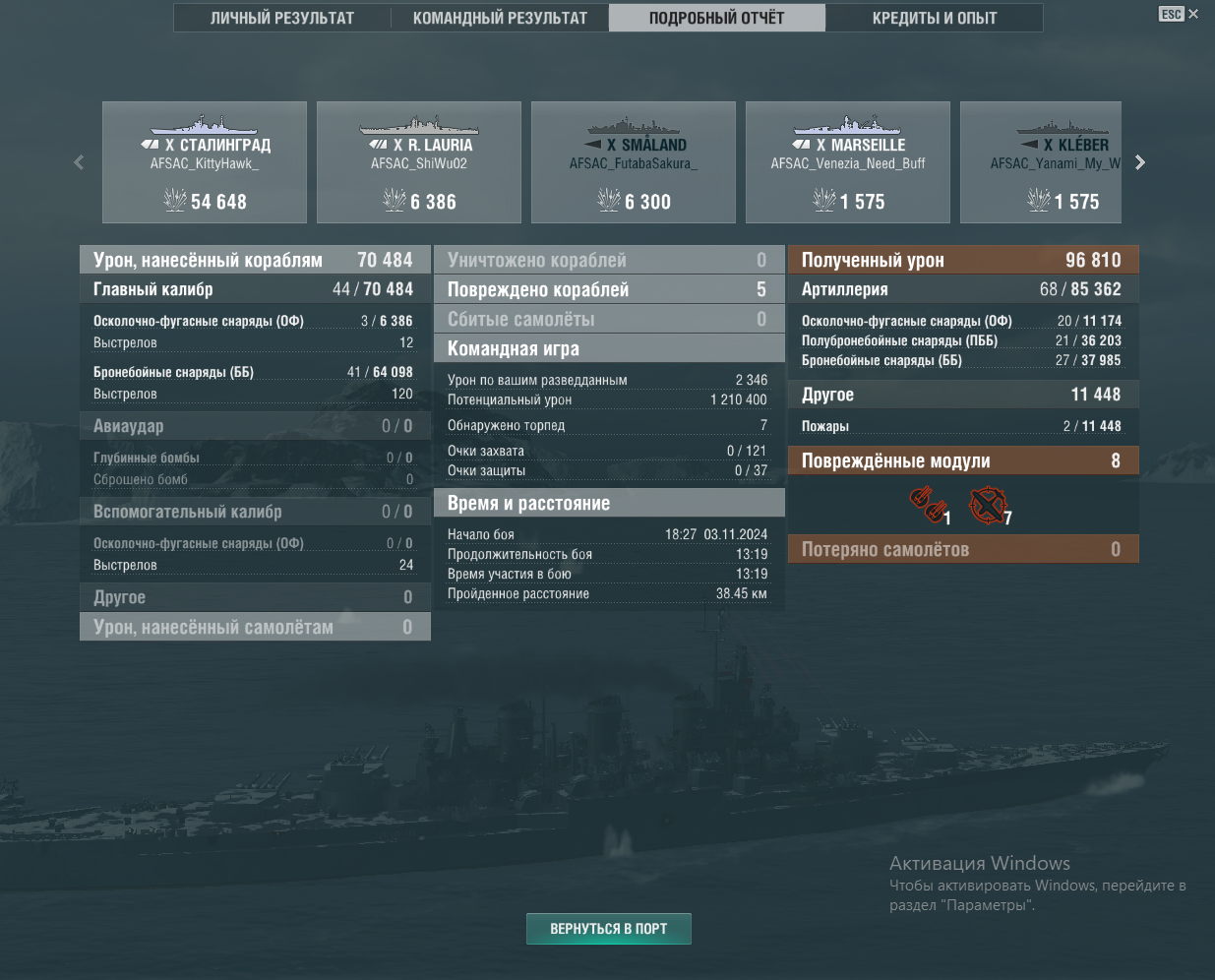
Task: Open the КРЕДИТЫ И ОПЫТ tab
Action: pyautogui.click(x=935, y=18)
